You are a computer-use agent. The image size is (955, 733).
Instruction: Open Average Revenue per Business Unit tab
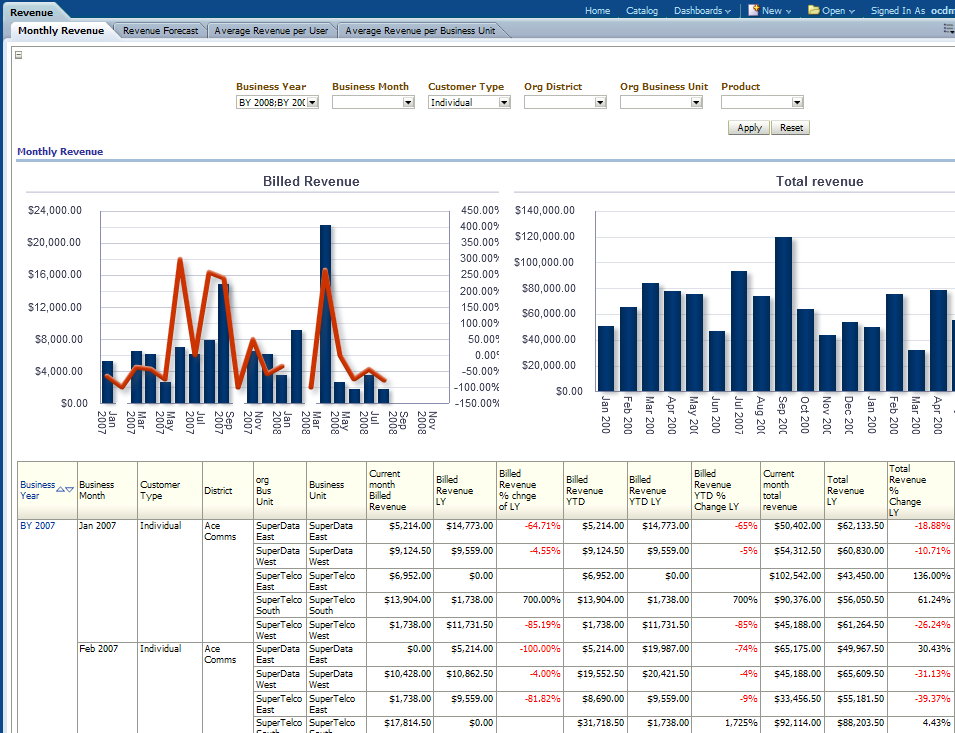click(420, 30)
